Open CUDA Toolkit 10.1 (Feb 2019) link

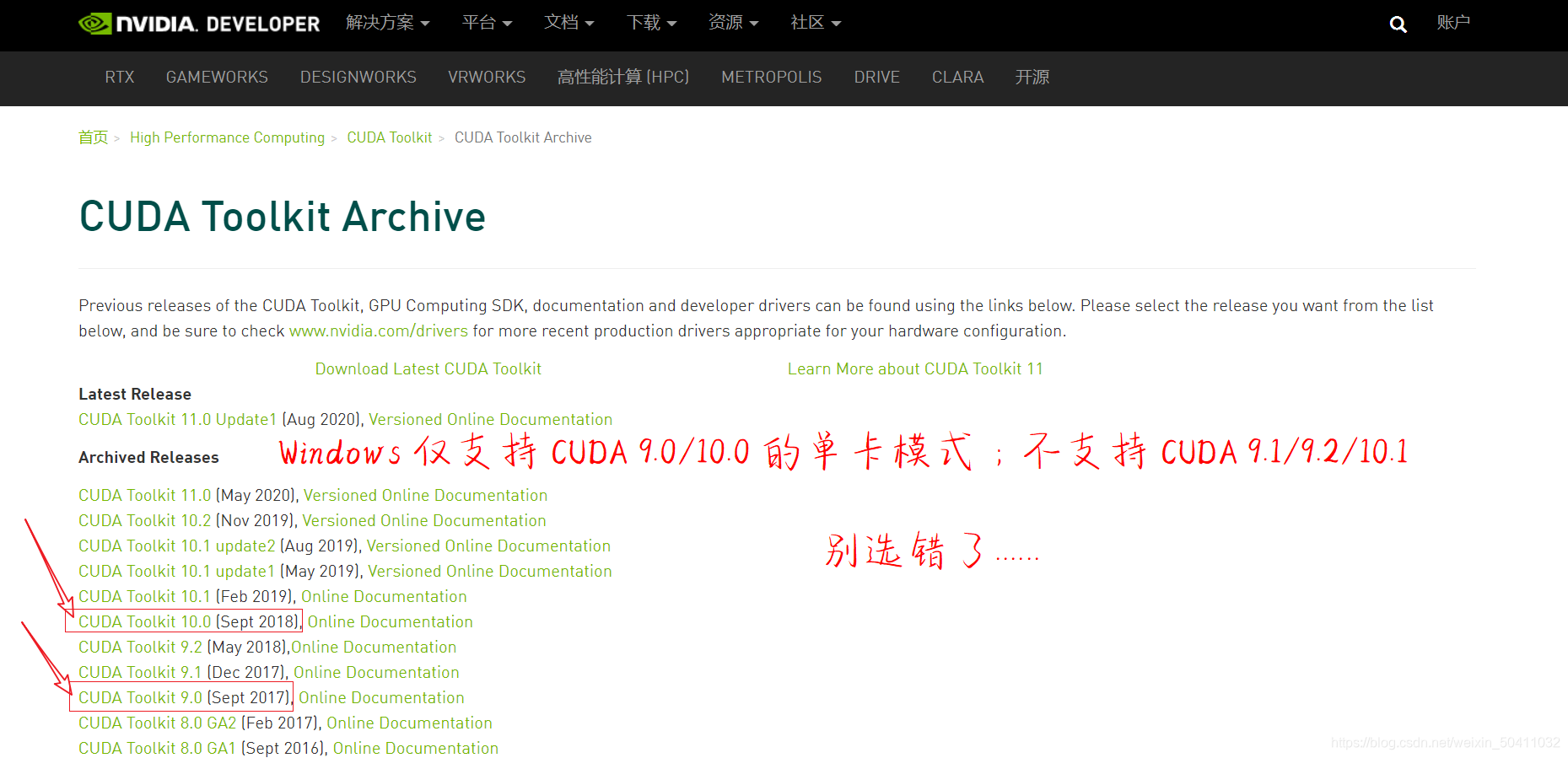click(145, 596)
